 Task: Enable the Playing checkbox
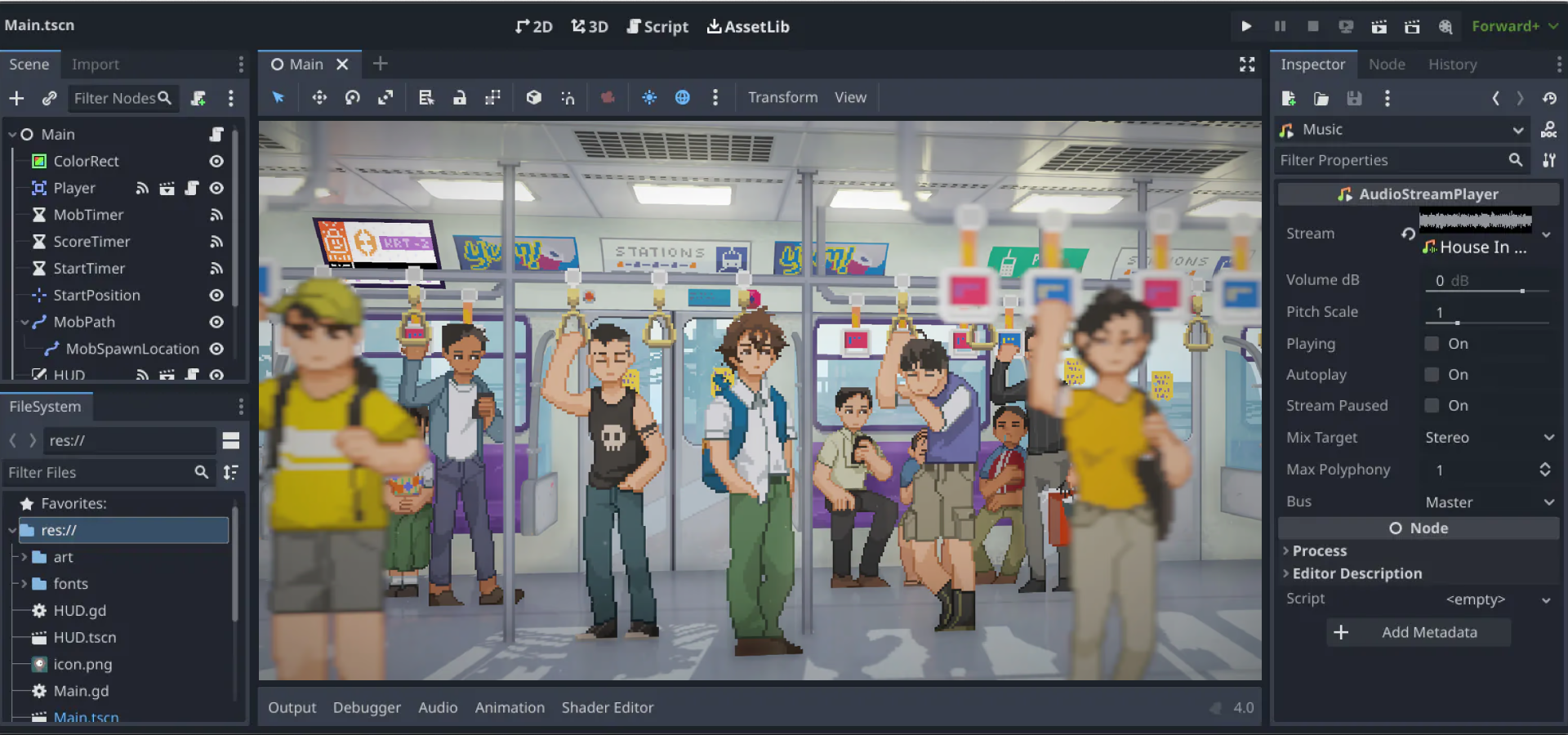(x=1432, y=344)
